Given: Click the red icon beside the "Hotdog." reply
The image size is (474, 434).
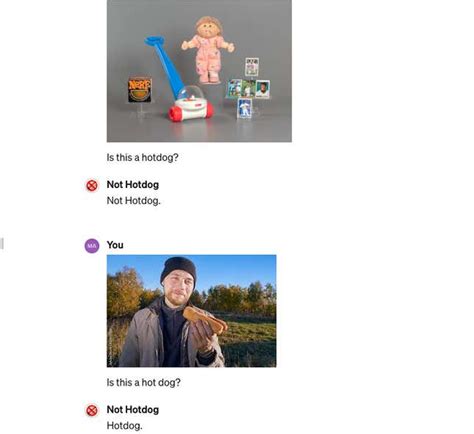Looking at the screenshot, I should click(x=92, y=410).
